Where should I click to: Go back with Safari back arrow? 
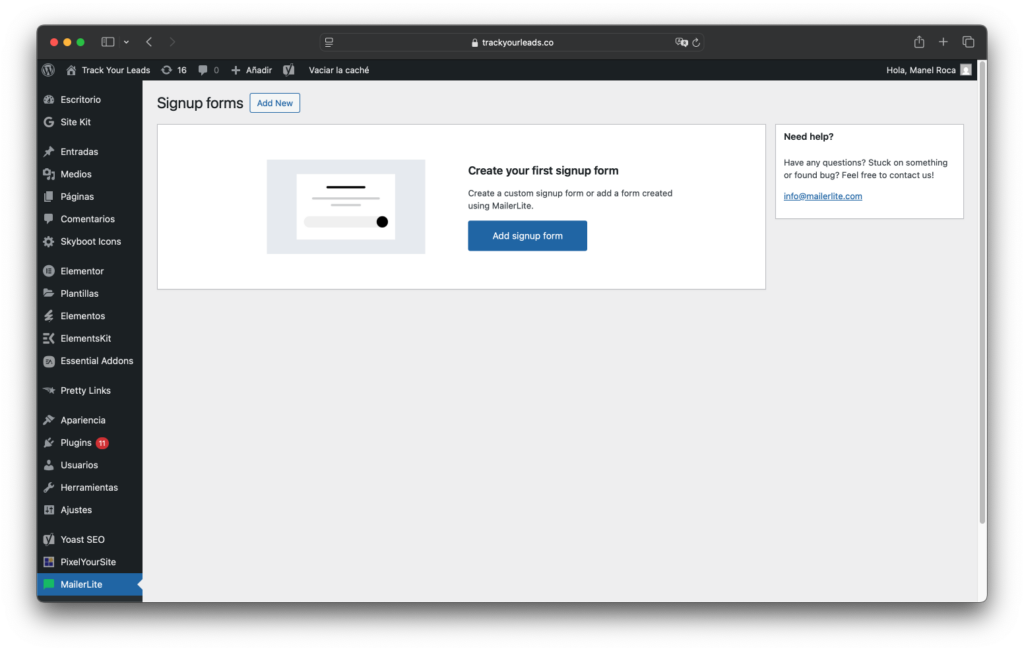[x=150, y=42]
